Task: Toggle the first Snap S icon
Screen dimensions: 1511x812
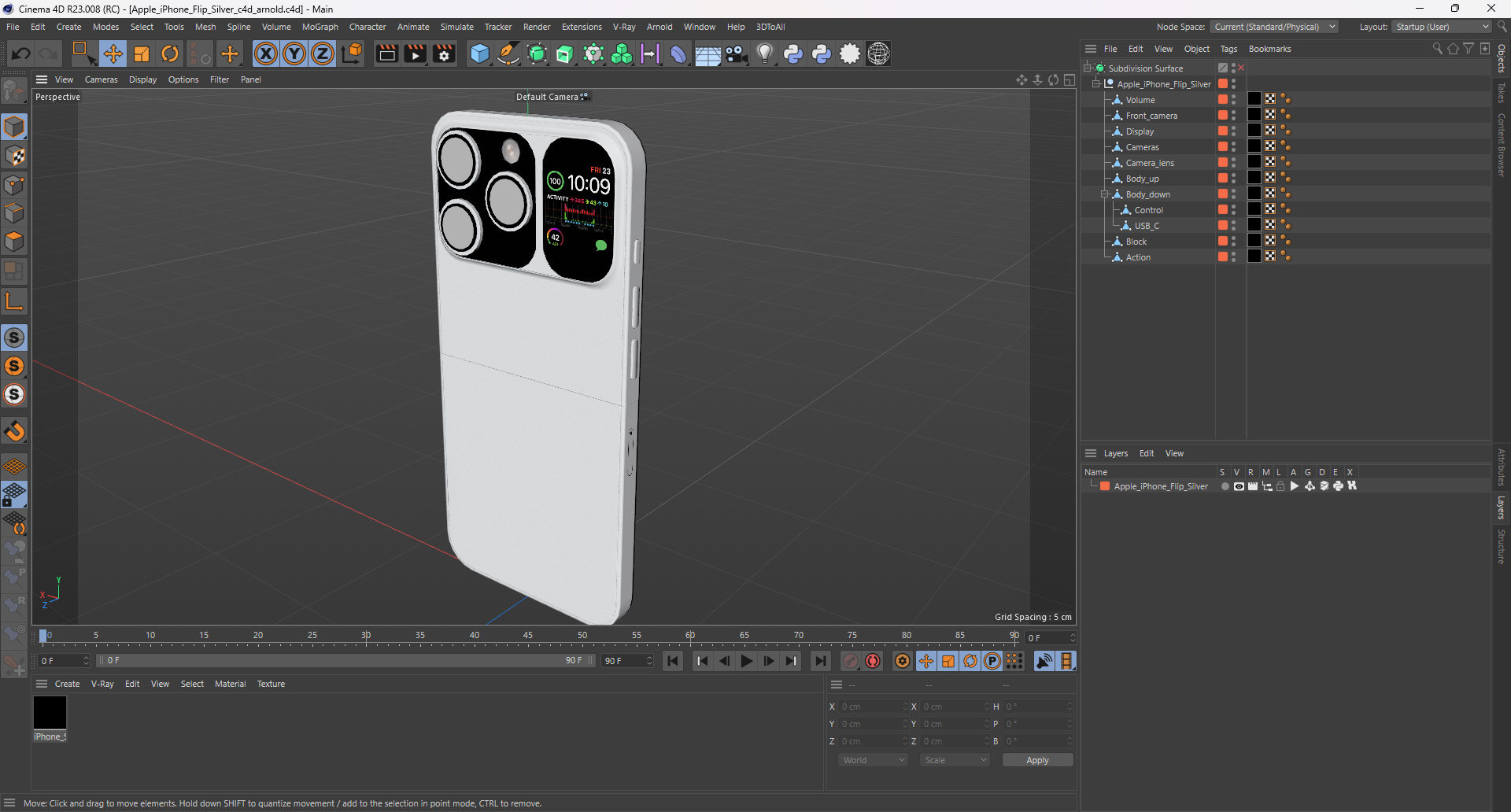Action: [14, 338]
